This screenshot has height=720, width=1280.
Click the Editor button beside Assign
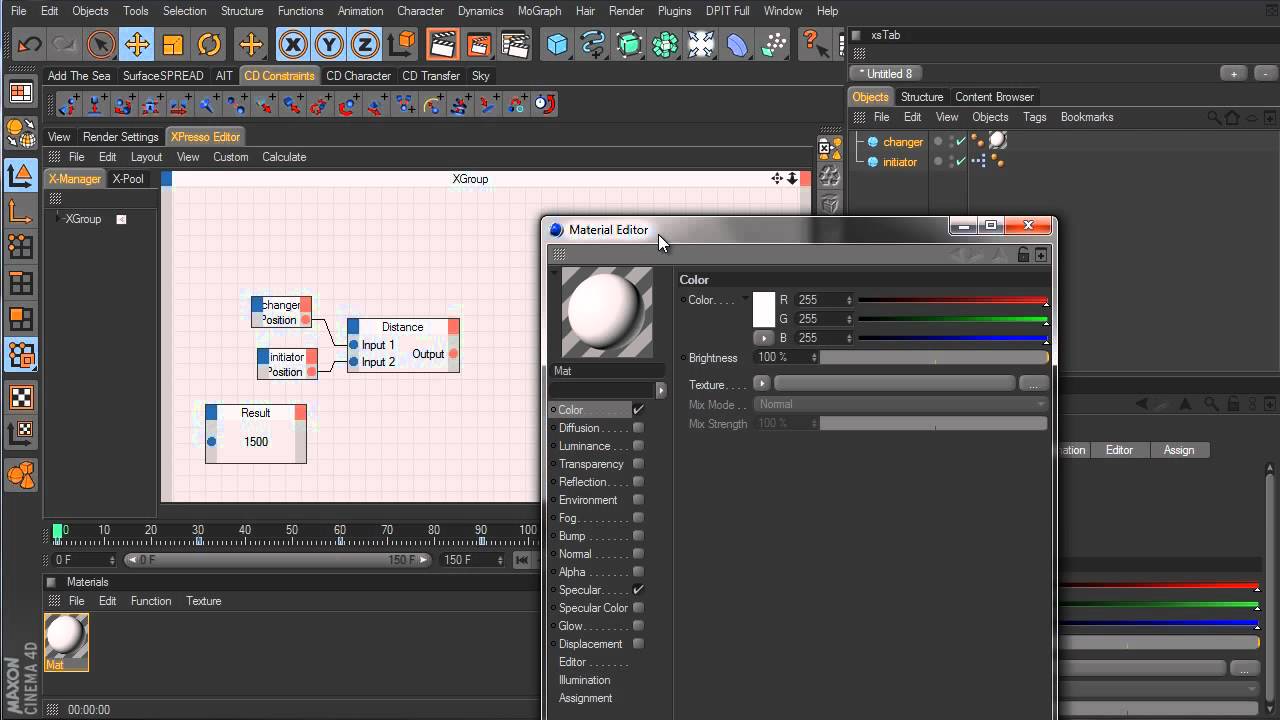pyautogui.click(x=1119, y=450)
